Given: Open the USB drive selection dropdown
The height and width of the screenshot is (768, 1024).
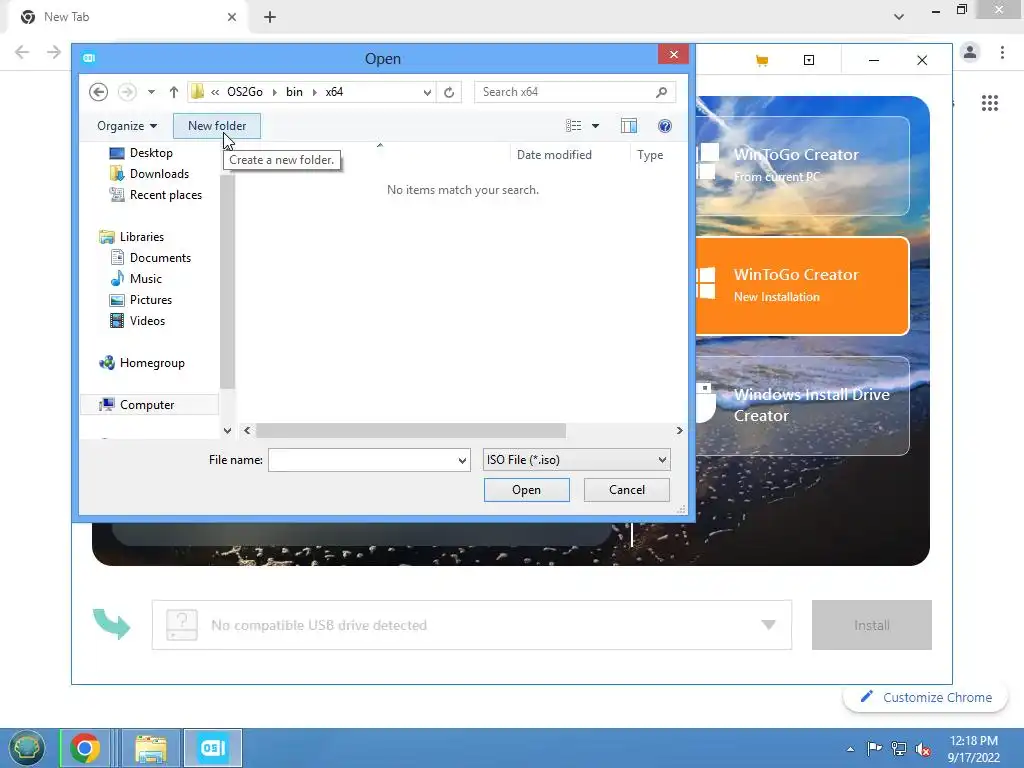Looking at the screenshot, I should pyautogui.click(x=769, y=625).
